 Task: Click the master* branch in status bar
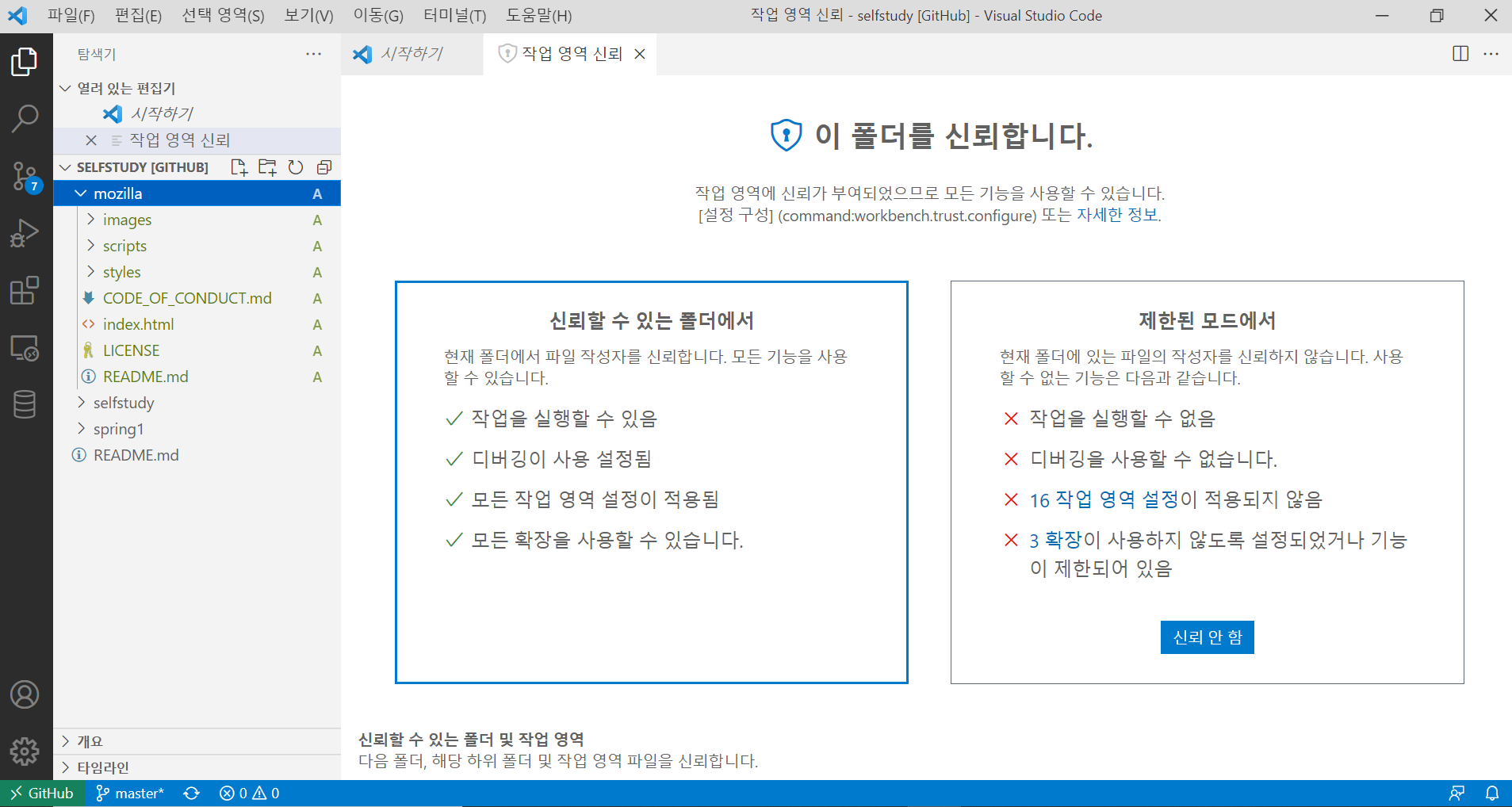coord(130,794)
